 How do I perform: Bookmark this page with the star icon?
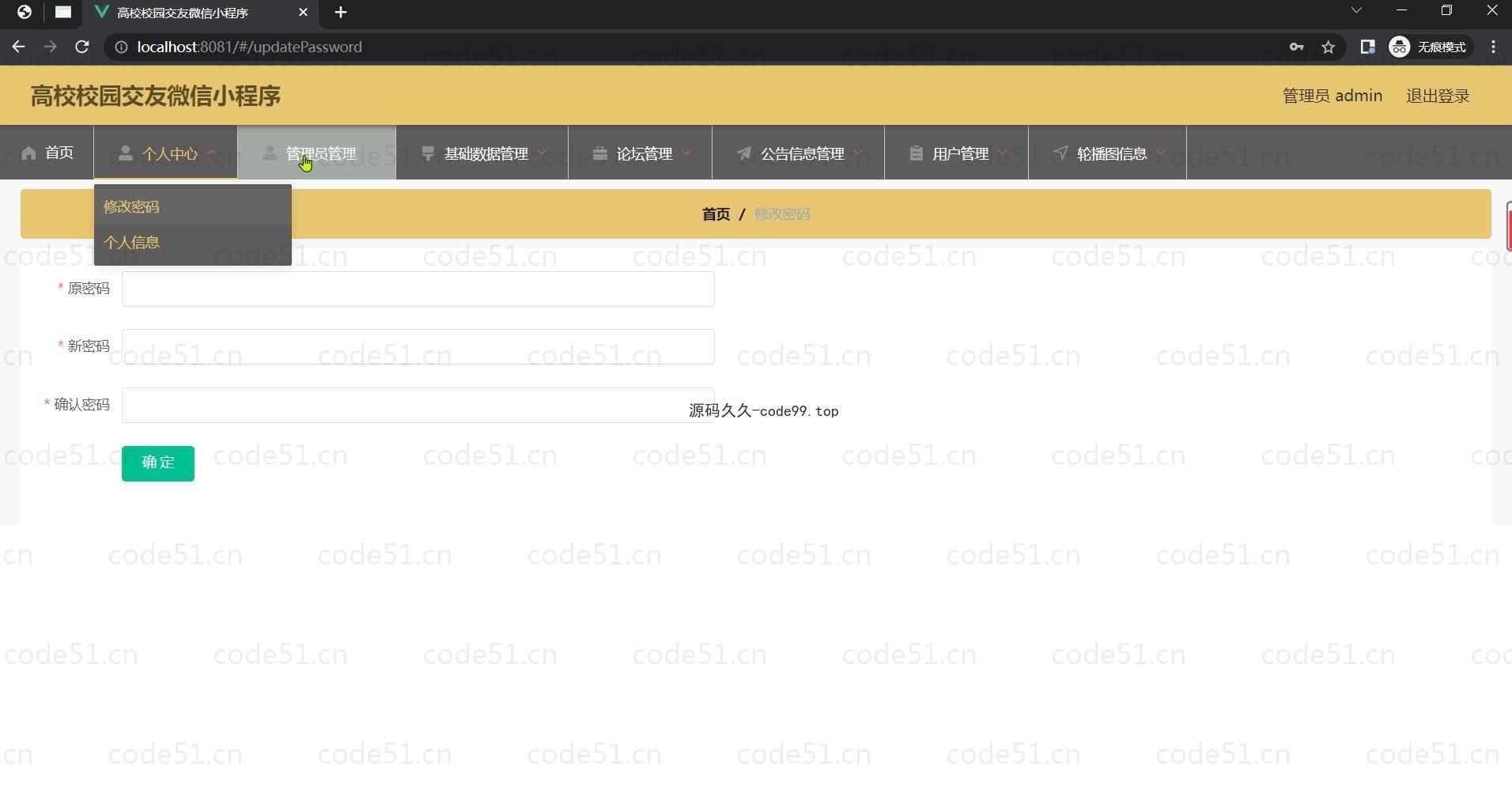point(1329,47)
